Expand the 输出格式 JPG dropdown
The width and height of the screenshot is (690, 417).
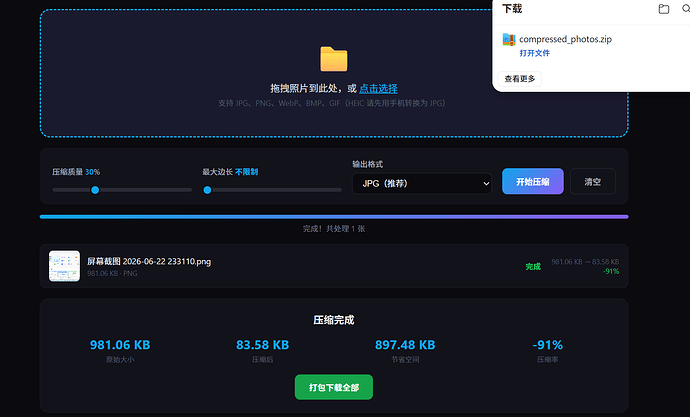pyautogui.click(x=422, y=183)
